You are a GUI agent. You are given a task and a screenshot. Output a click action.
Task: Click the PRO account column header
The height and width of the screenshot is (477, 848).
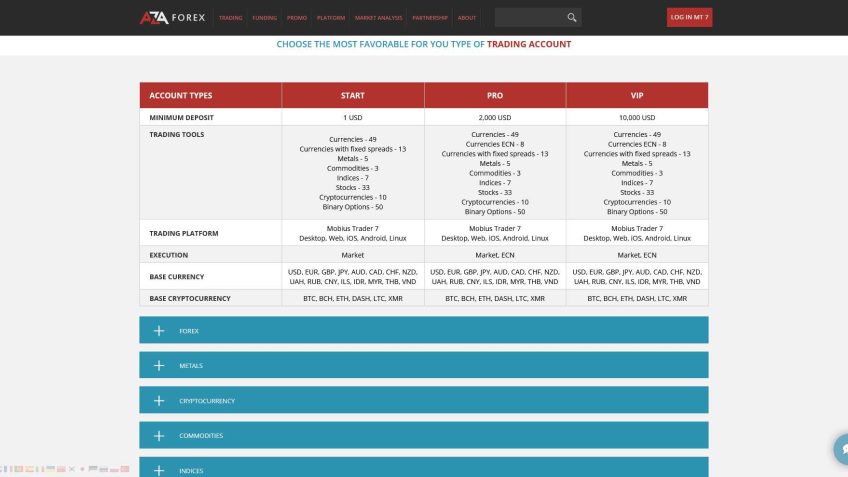pyautogui.click(x=495, y=95)
